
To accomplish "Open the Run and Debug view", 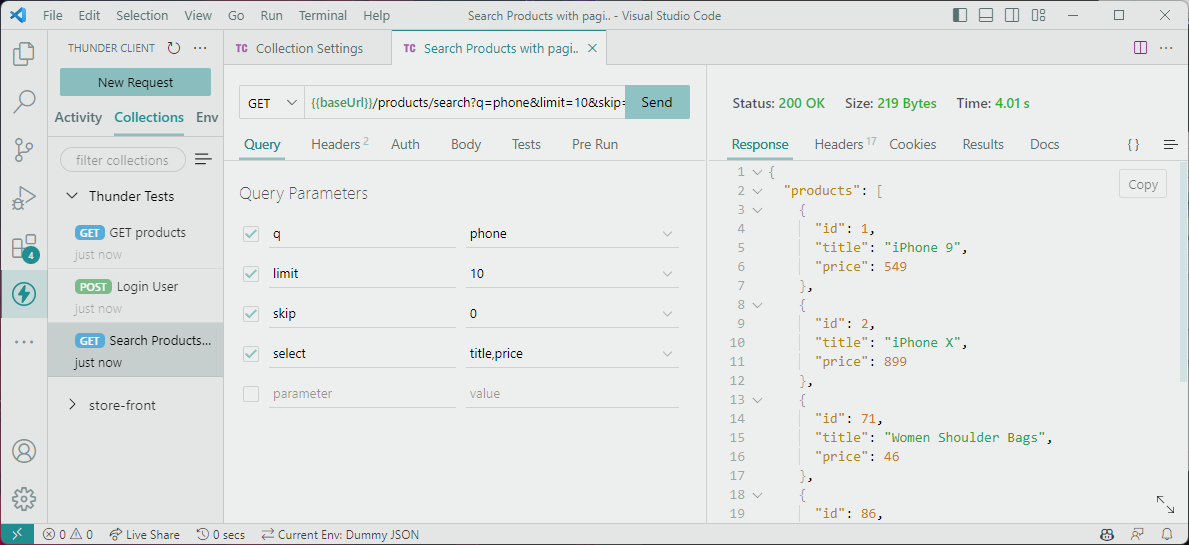I will [x=24, y=199].
